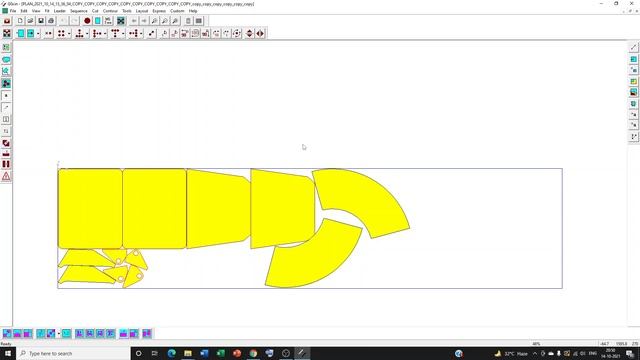Click the first cyan rectangle icon in second toolbar
The image size is (640, 360).
point(21,33)
